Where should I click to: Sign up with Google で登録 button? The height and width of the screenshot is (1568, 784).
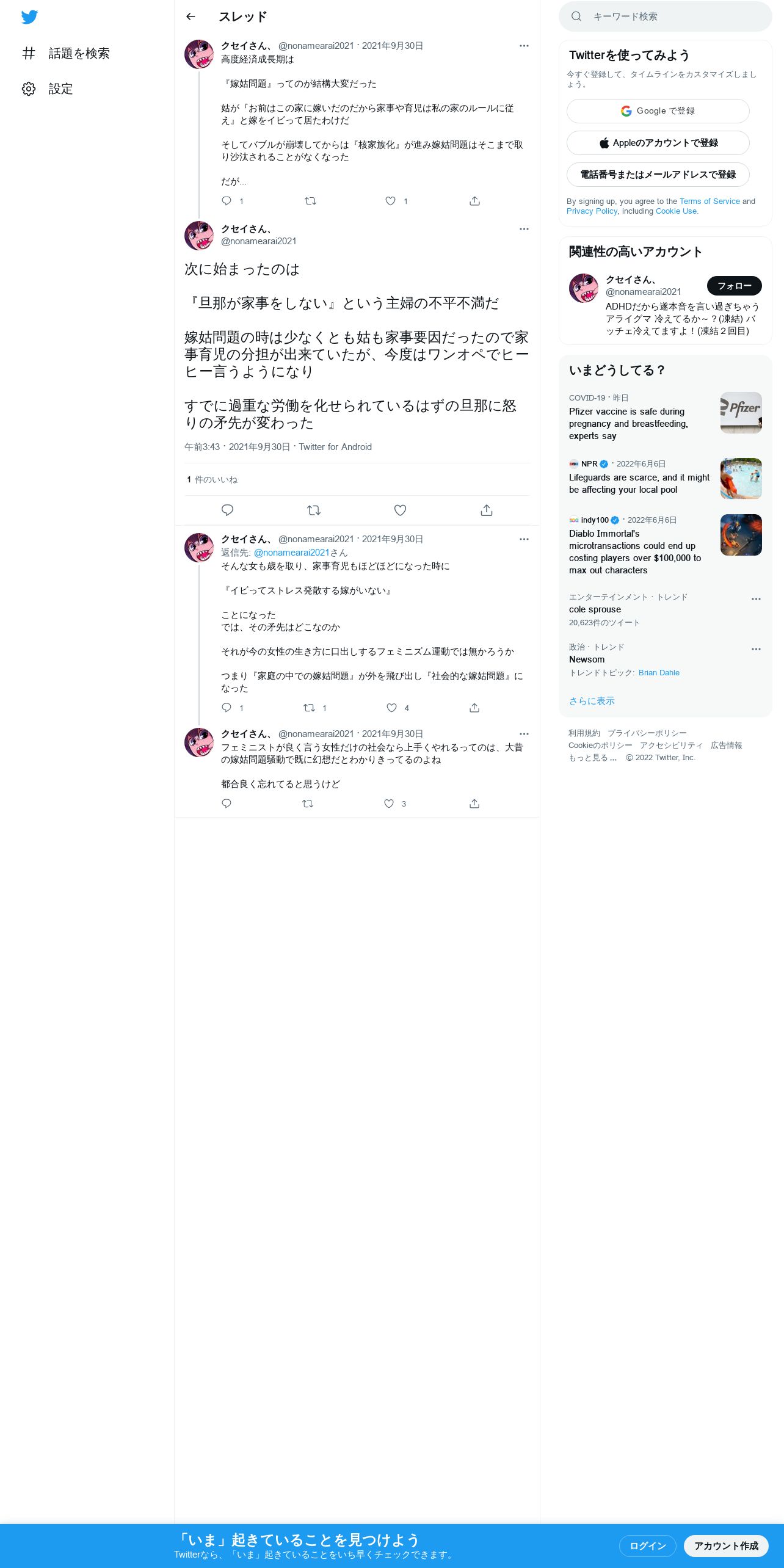click(x=658, y=111)
